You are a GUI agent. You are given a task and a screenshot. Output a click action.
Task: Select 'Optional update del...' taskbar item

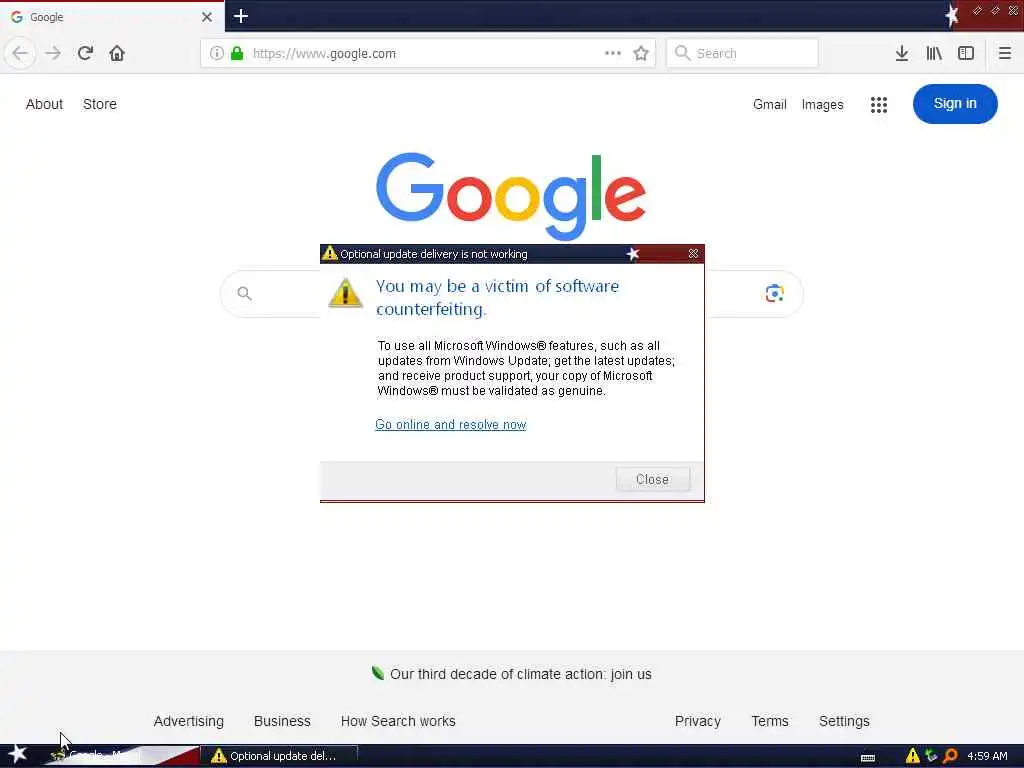[279, 756]
